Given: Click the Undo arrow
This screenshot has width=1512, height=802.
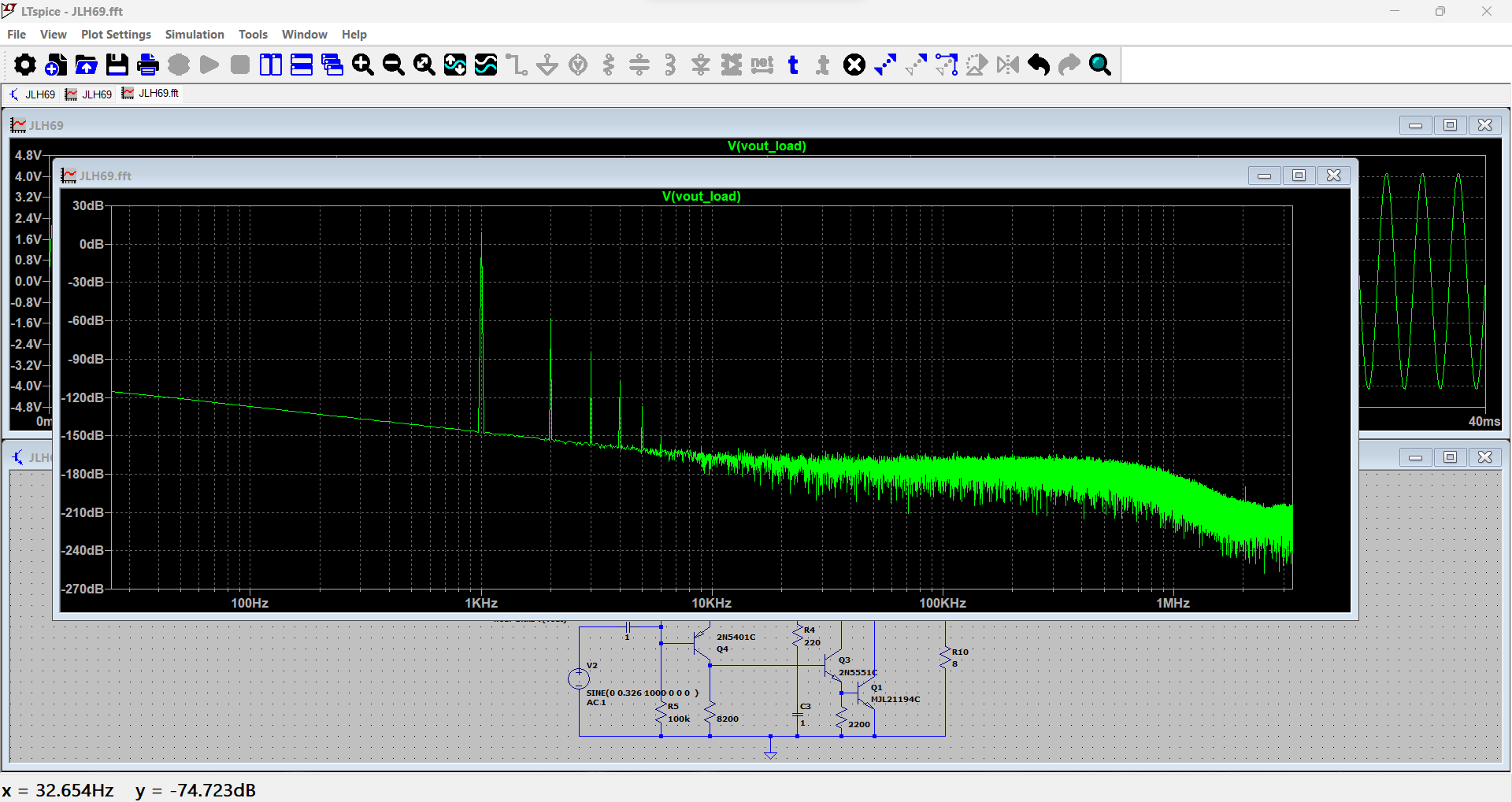Looking at the screenshot, I should coord(1039,65).
